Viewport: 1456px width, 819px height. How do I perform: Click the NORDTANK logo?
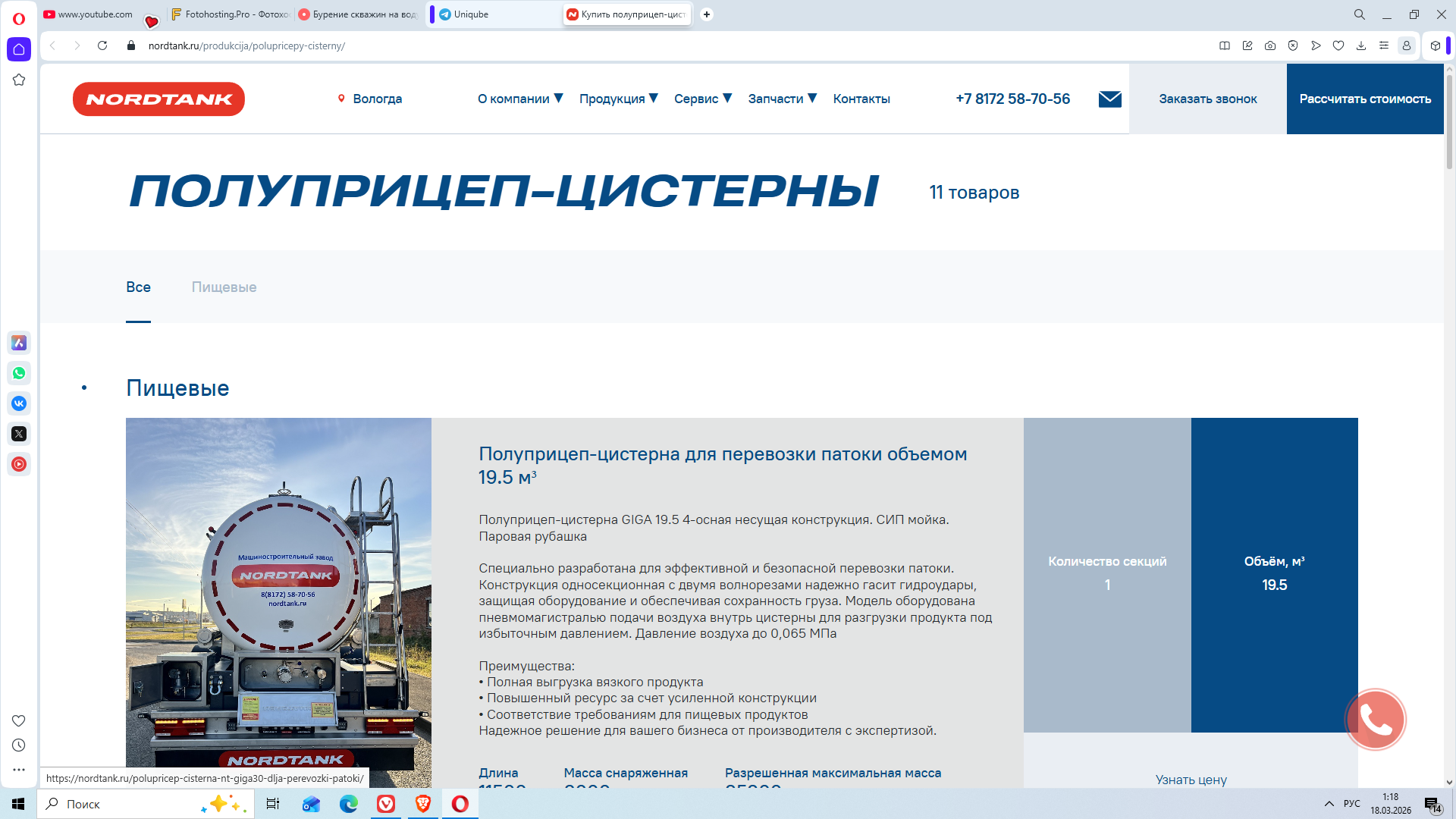click(158, 99)
